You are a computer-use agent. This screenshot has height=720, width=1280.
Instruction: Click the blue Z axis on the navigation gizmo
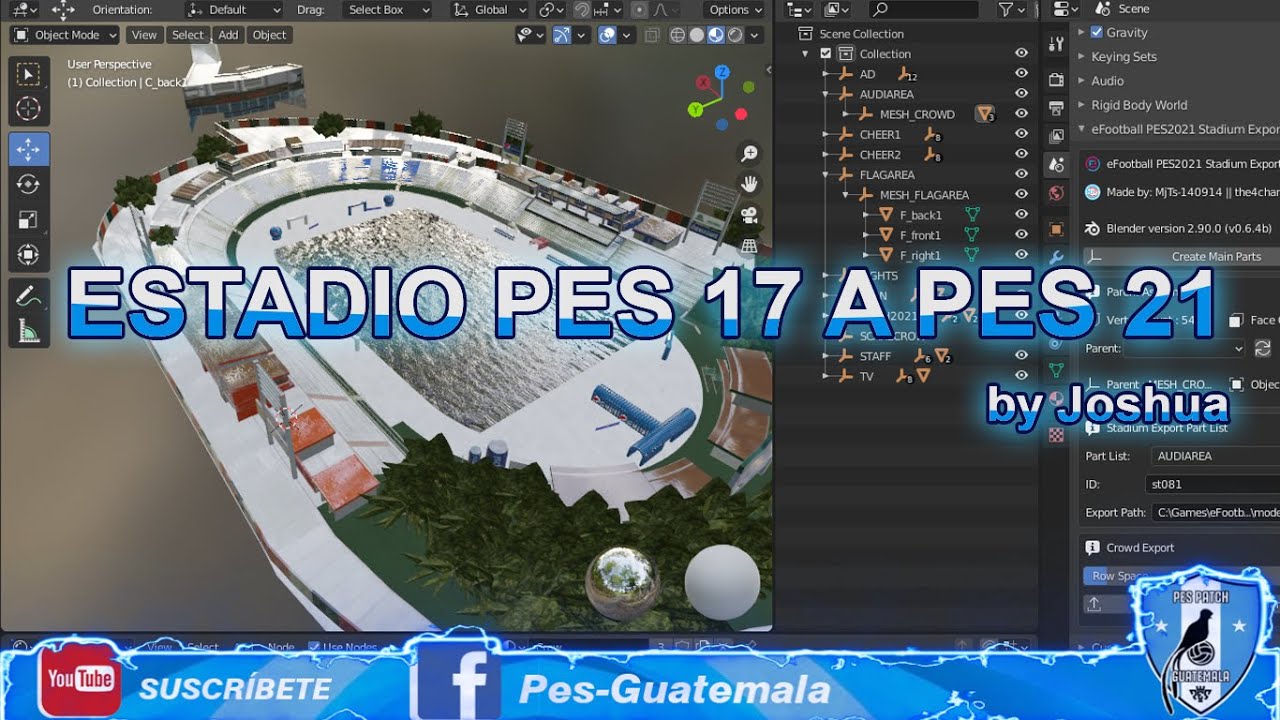[722, 72]
